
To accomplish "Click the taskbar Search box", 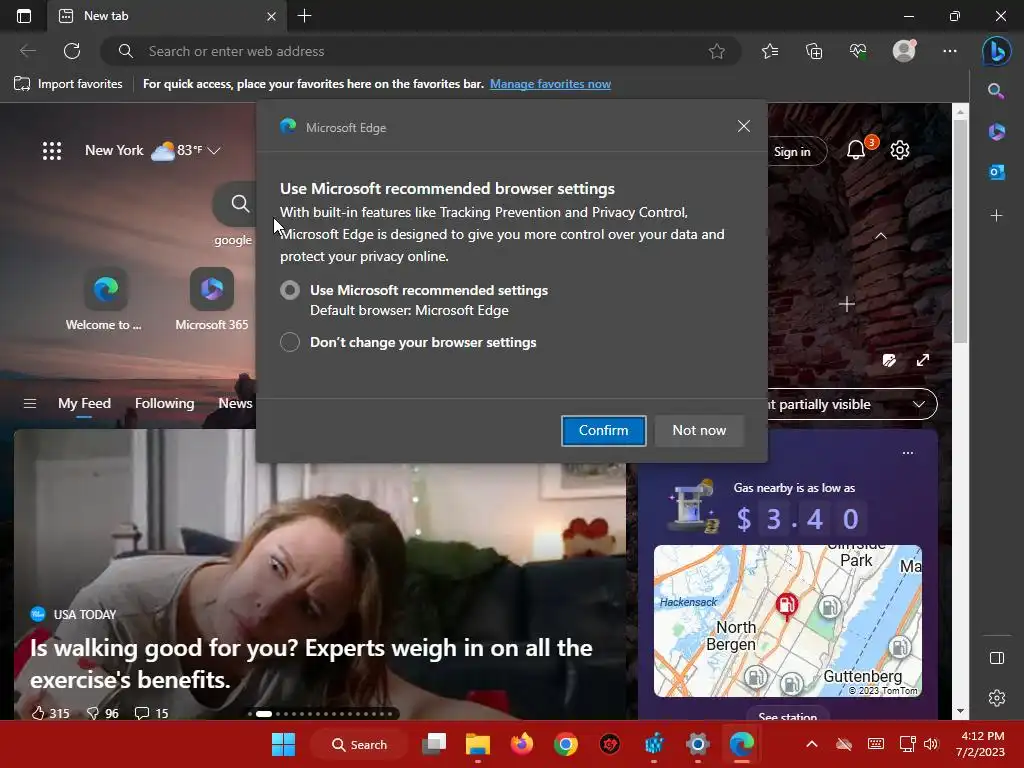I will click(x=359, y=744).
